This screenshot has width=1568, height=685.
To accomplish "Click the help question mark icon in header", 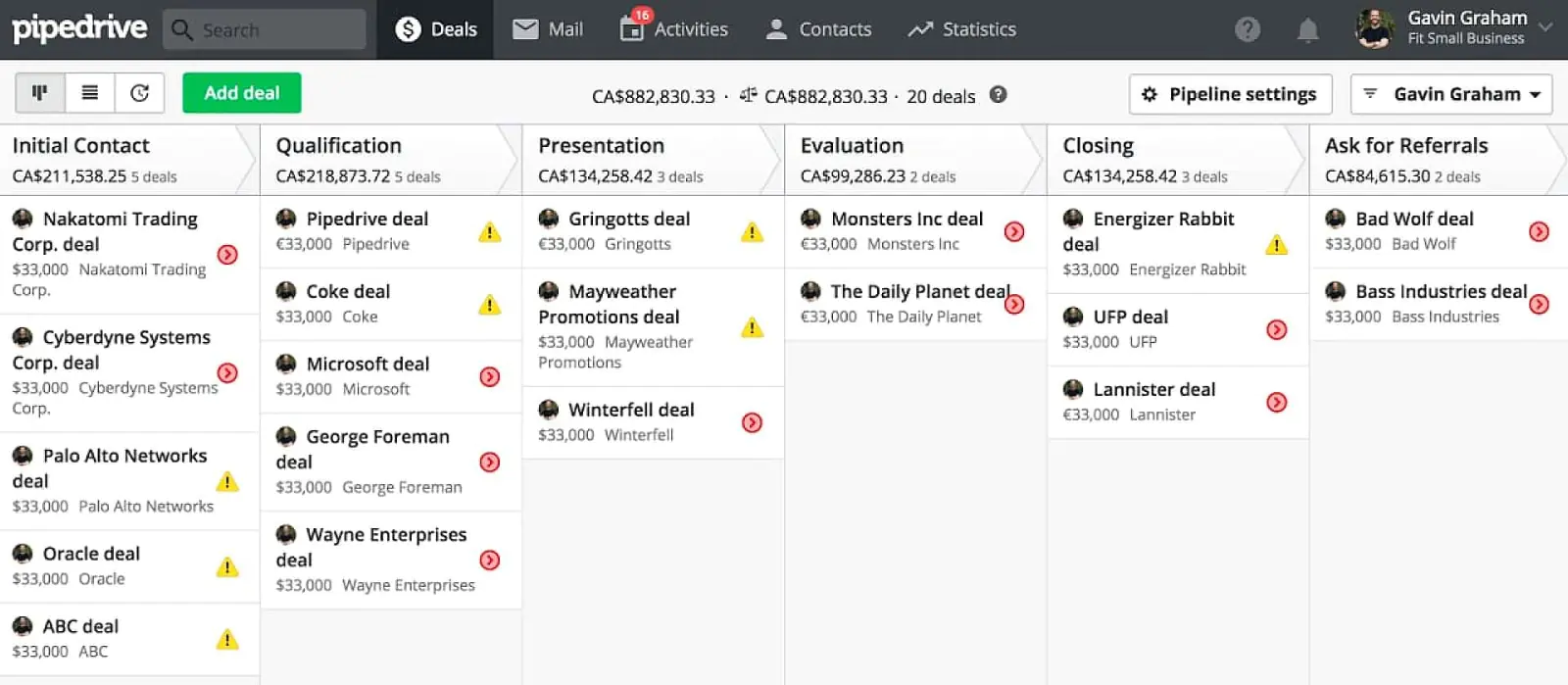I will coord(1248,29).
